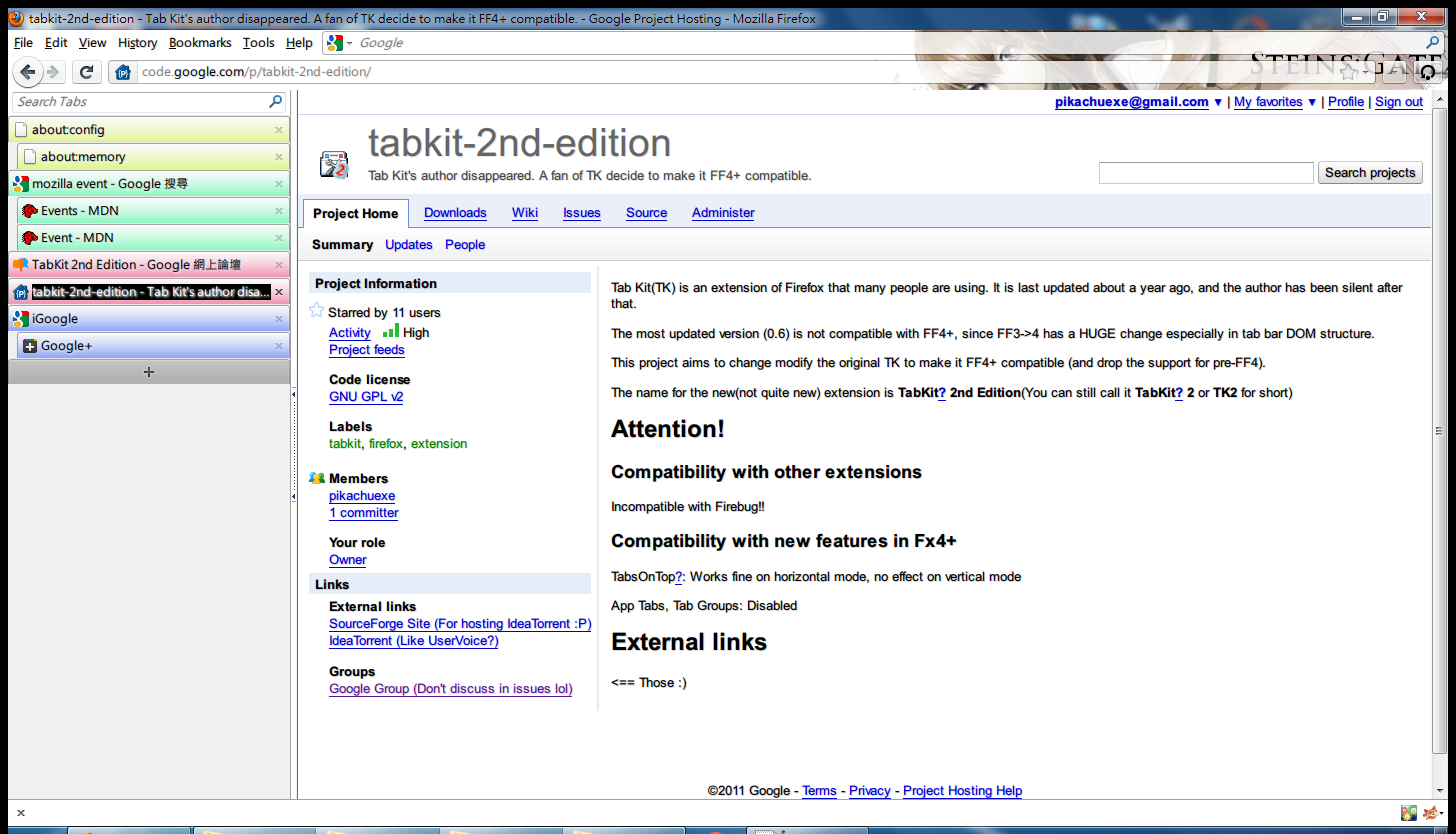Click the magnifier icon in the Search Tabs box
This screenshot has width=1456, height=834.
click(x=276, y=102)
